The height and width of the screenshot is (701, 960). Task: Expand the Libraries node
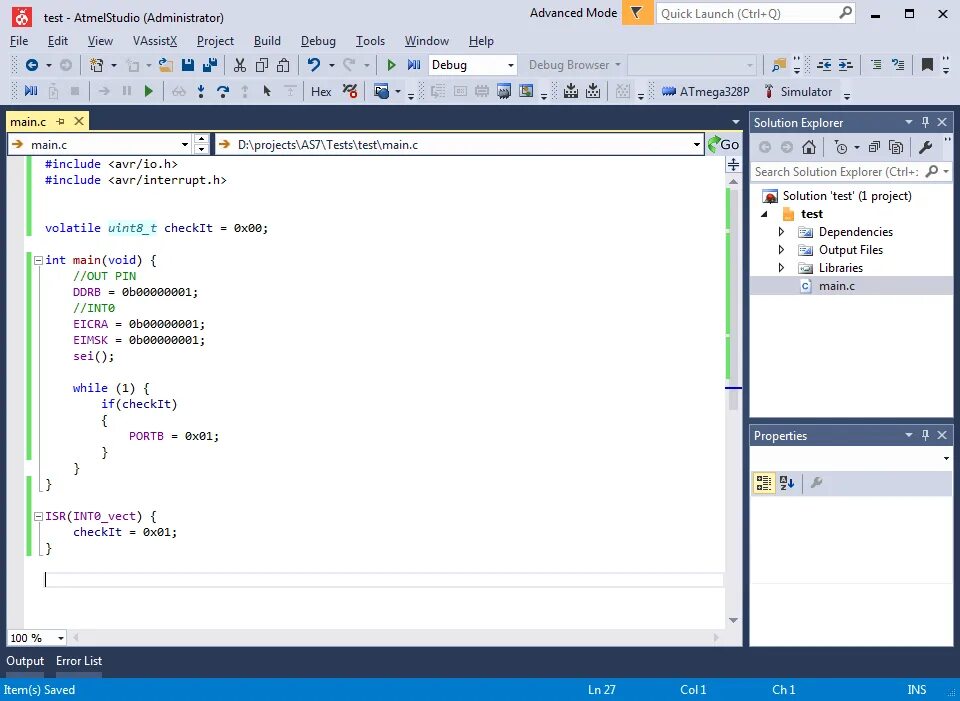[x=781, y=268]
